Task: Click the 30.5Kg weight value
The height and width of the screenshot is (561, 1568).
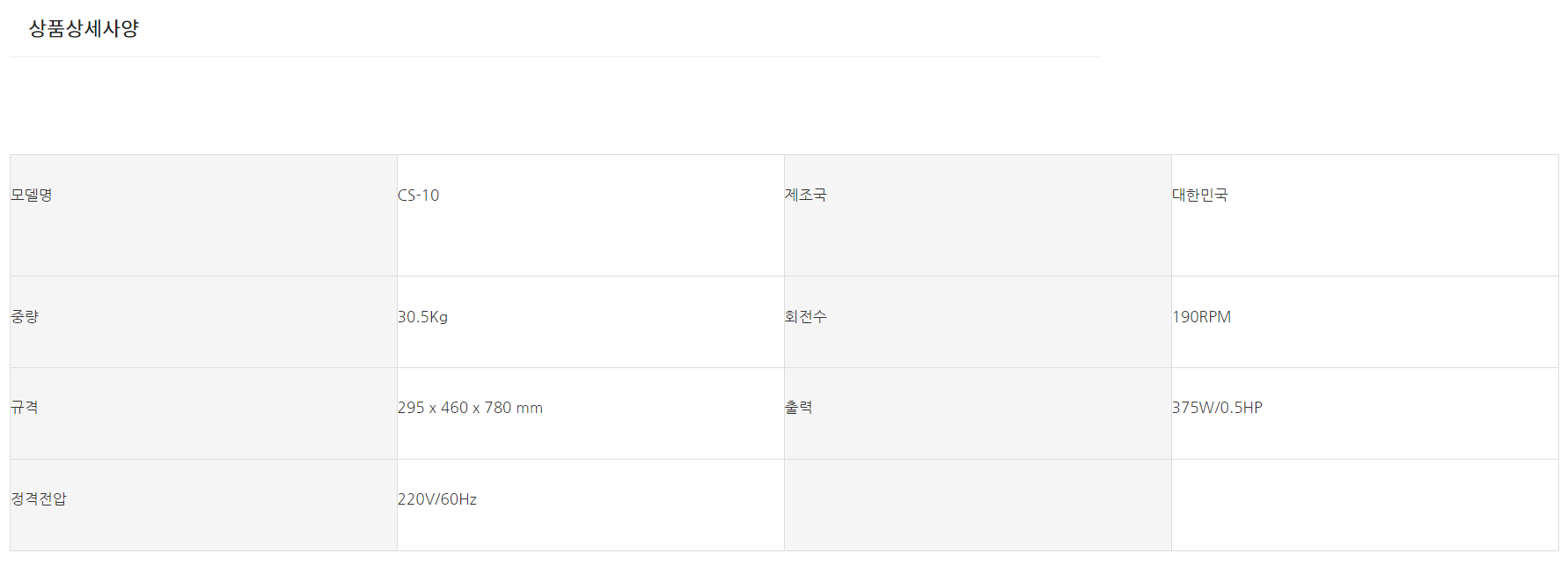Action: (x=422, y=316)
